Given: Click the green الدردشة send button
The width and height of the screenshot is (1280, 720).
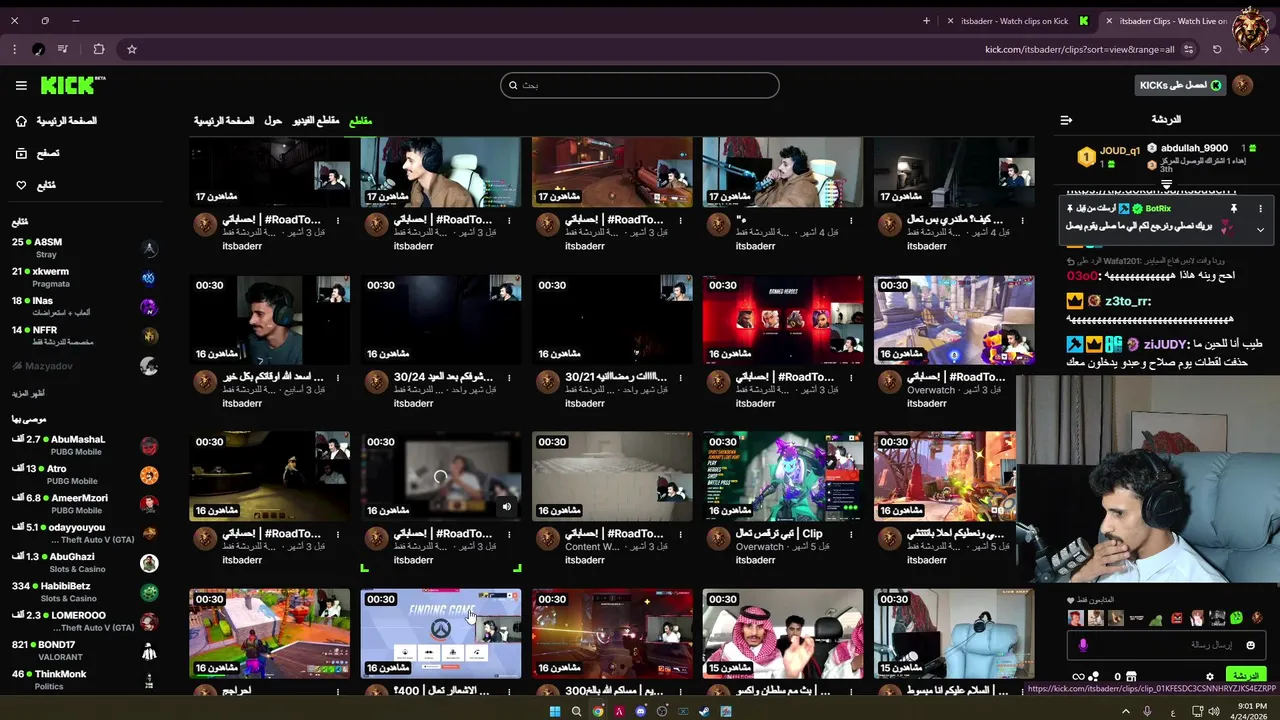Looking at the screenshot, I should point(1245,676).
